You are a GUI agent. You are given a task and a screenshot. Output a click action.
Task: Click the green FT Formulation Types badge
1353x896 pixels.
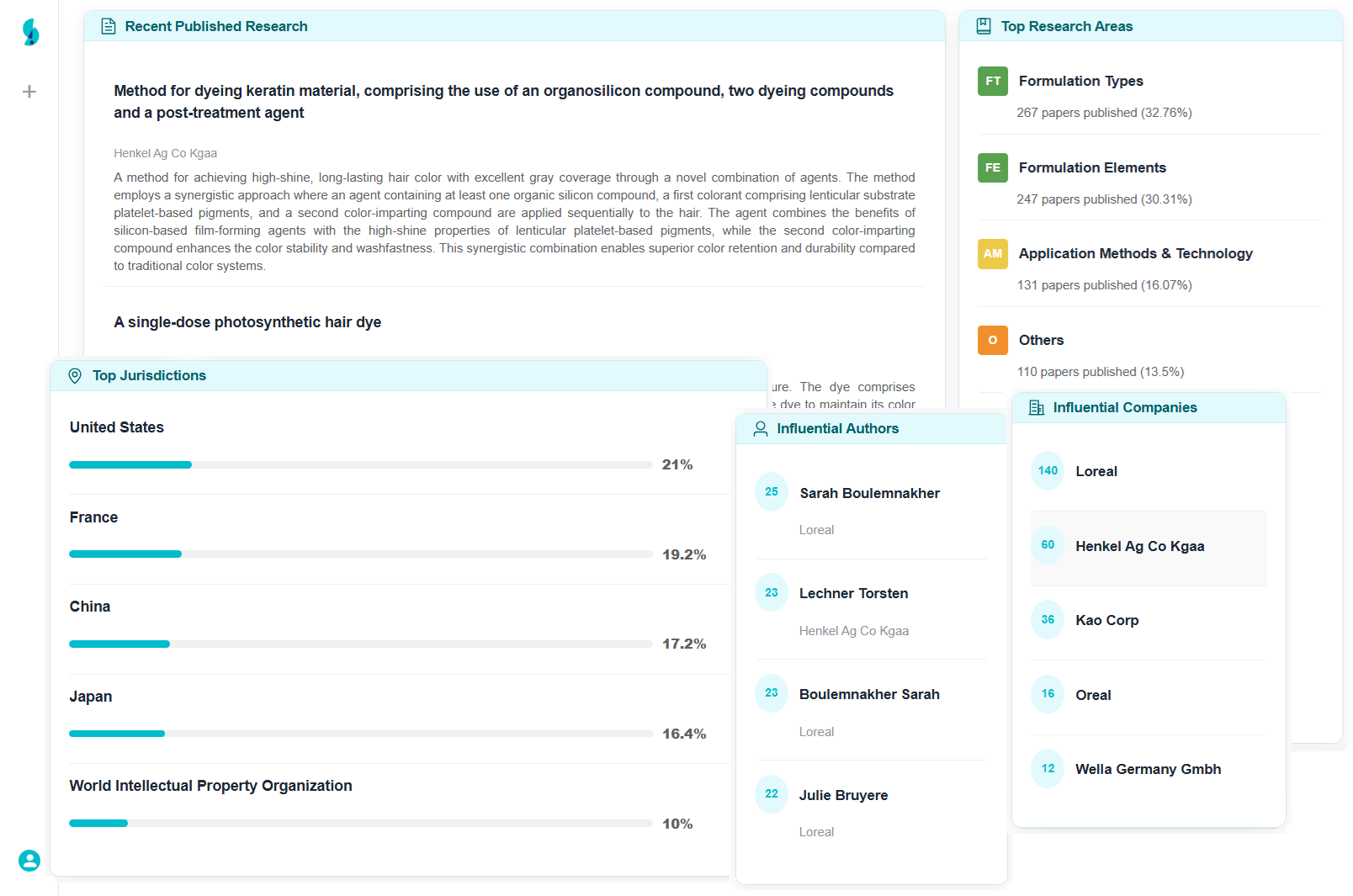coord(993,82)
